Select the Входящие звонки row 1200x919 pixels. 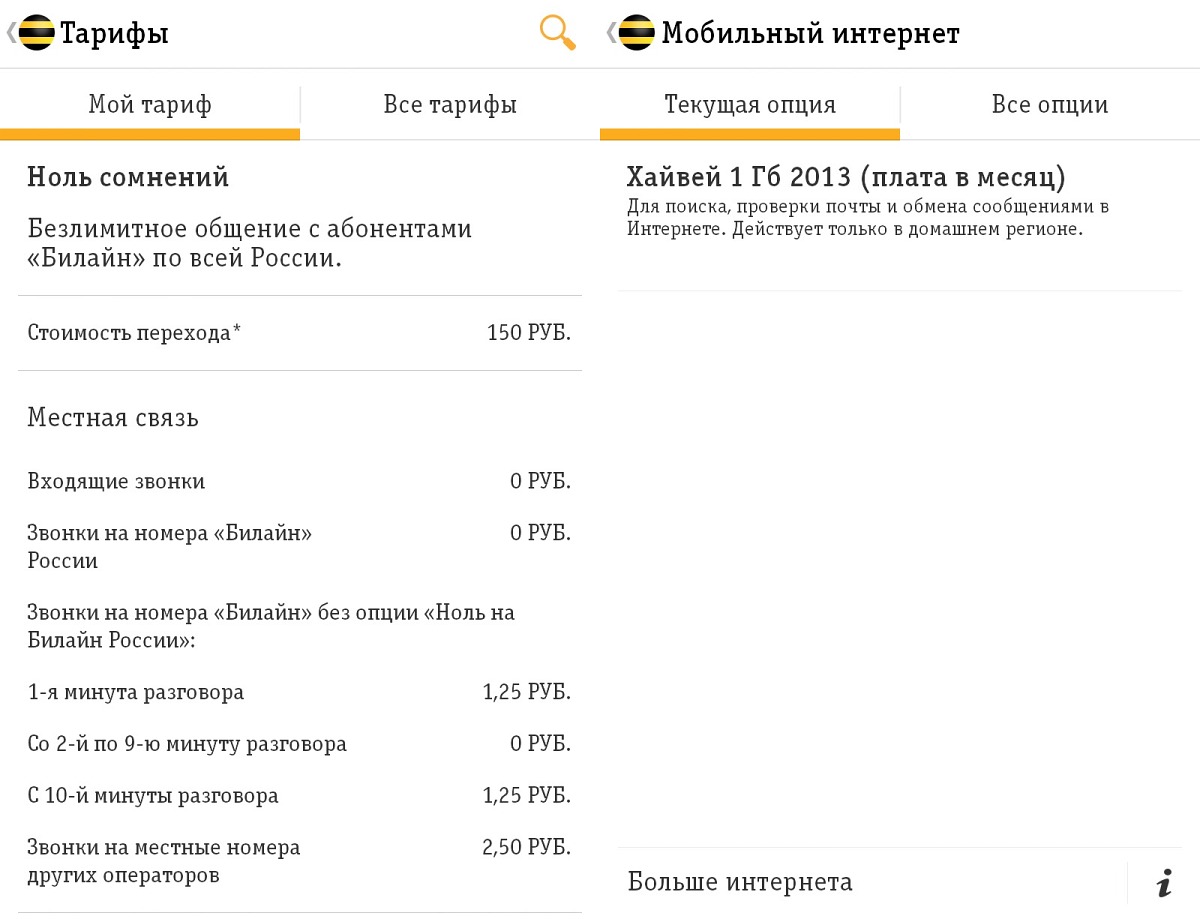pos(300,481)
